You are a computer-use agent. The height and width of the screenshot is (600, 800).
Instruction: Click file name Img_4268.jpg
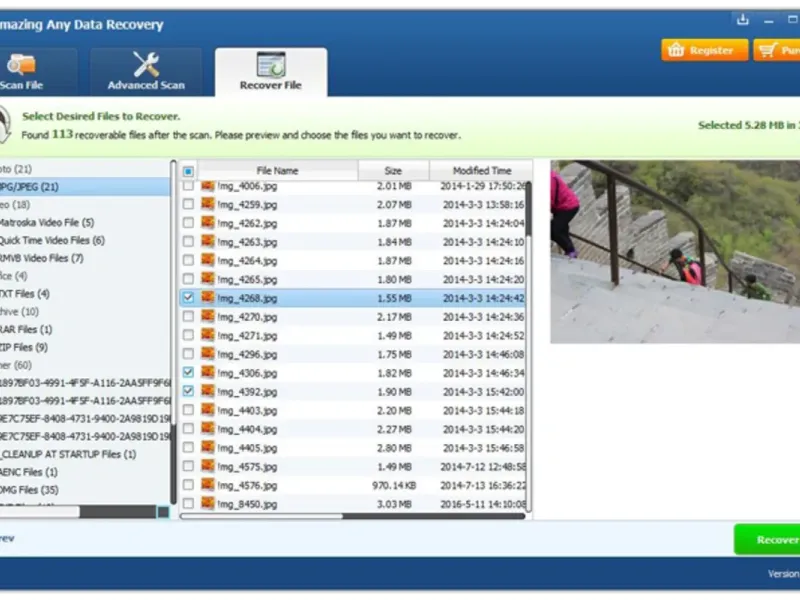pos(247,298)
